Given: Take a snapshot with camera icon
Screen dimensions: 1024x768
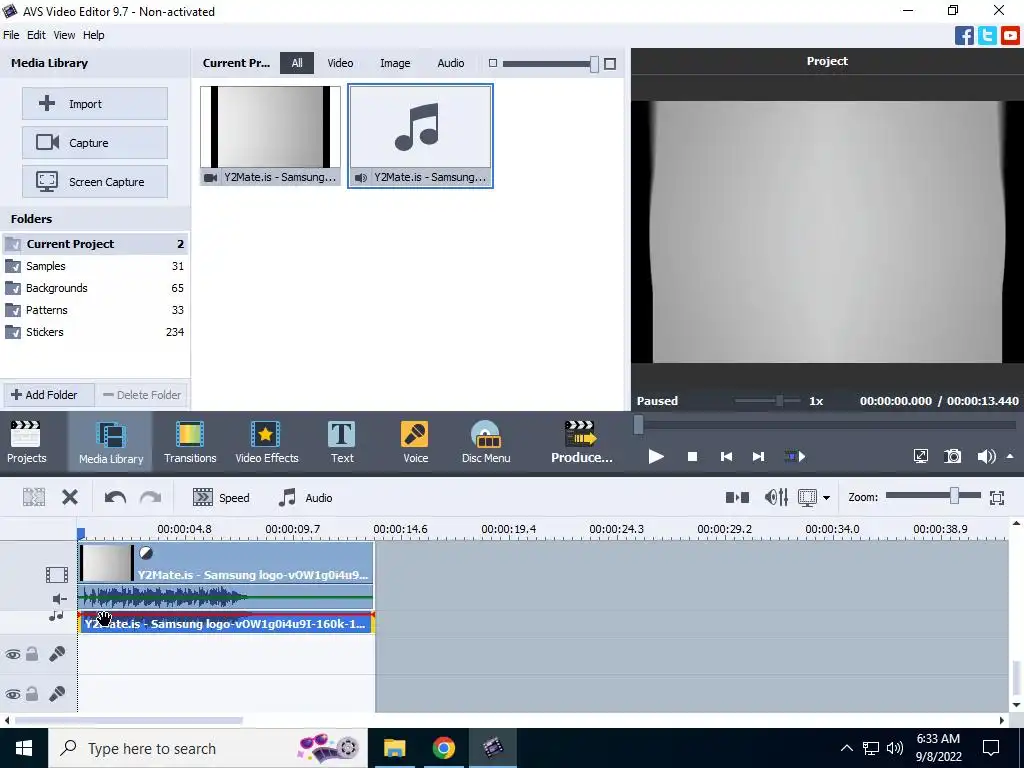Looking at the screenshot, I should coord(953,456).
